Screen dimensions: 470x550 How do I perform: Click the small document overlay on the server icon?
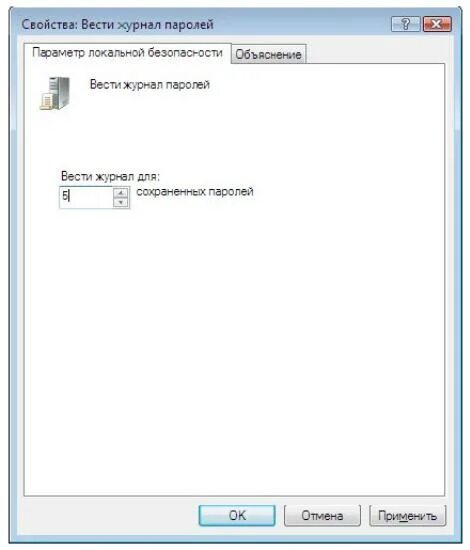click(46, 102)
